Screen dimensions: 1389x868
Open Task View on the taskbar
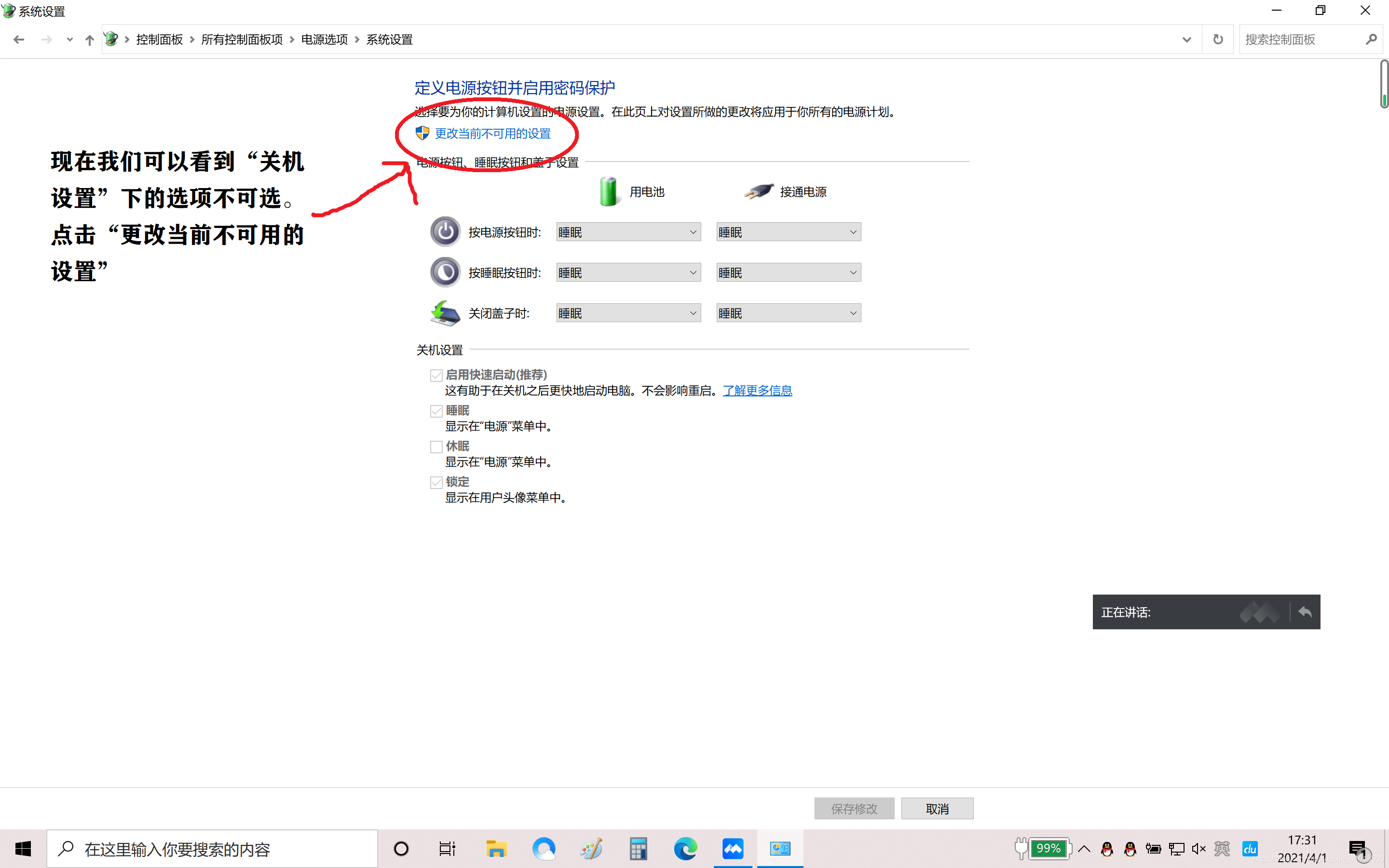point(447,849)
